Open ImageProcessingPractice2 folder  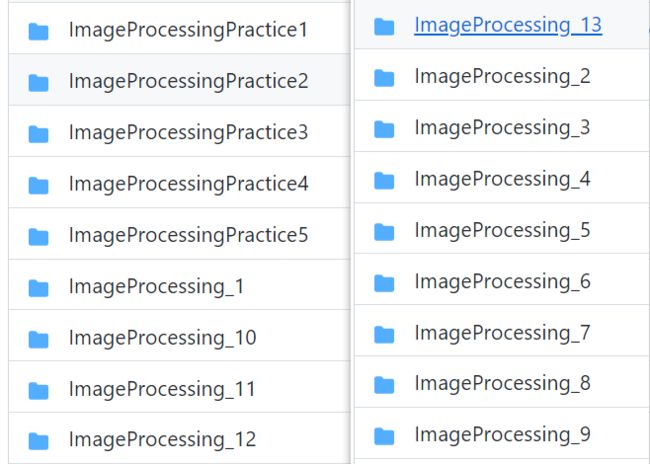click(189, 81)
